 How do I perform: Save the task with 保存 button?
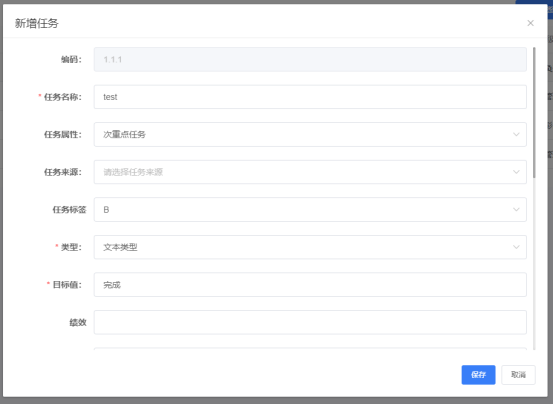click(478, 375)
